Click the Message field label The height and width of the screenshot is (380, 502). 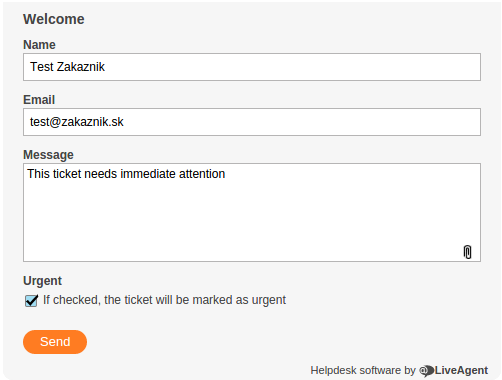[x=48, y=155]
